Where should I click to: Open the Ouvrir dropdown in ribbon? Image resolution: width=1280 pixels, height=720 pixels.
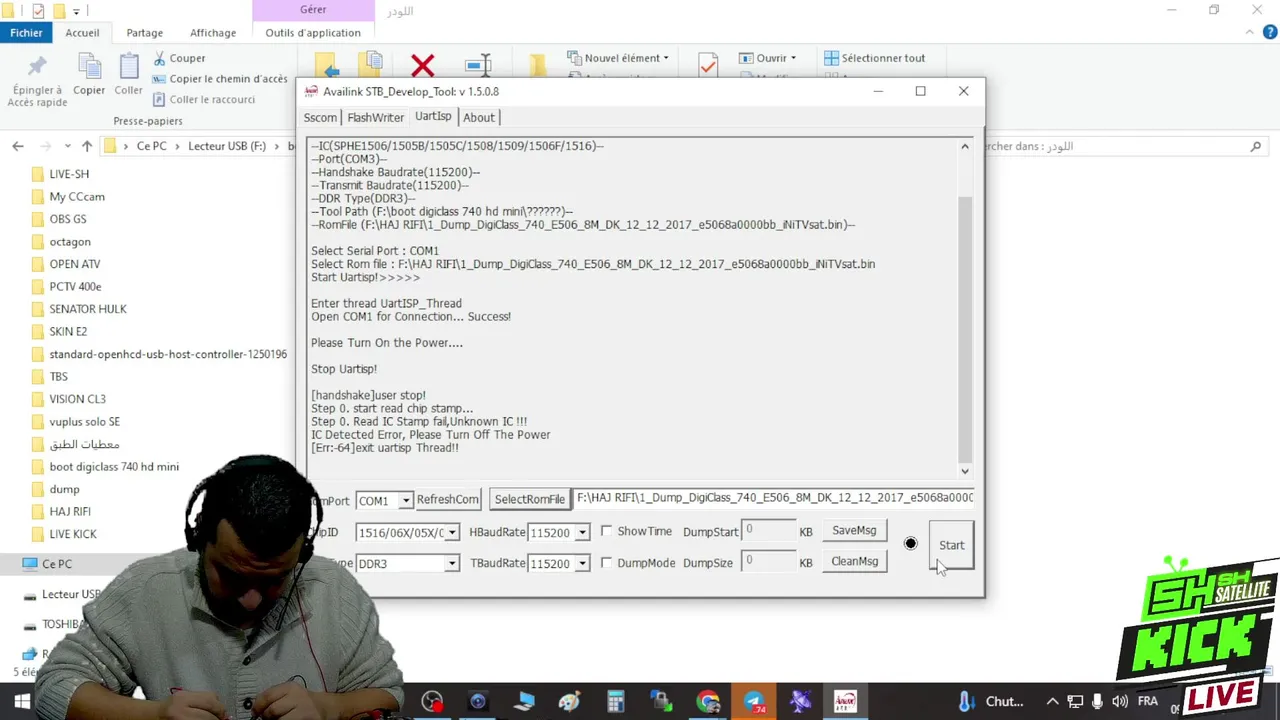pyautogui.click(x=767, y=58)
